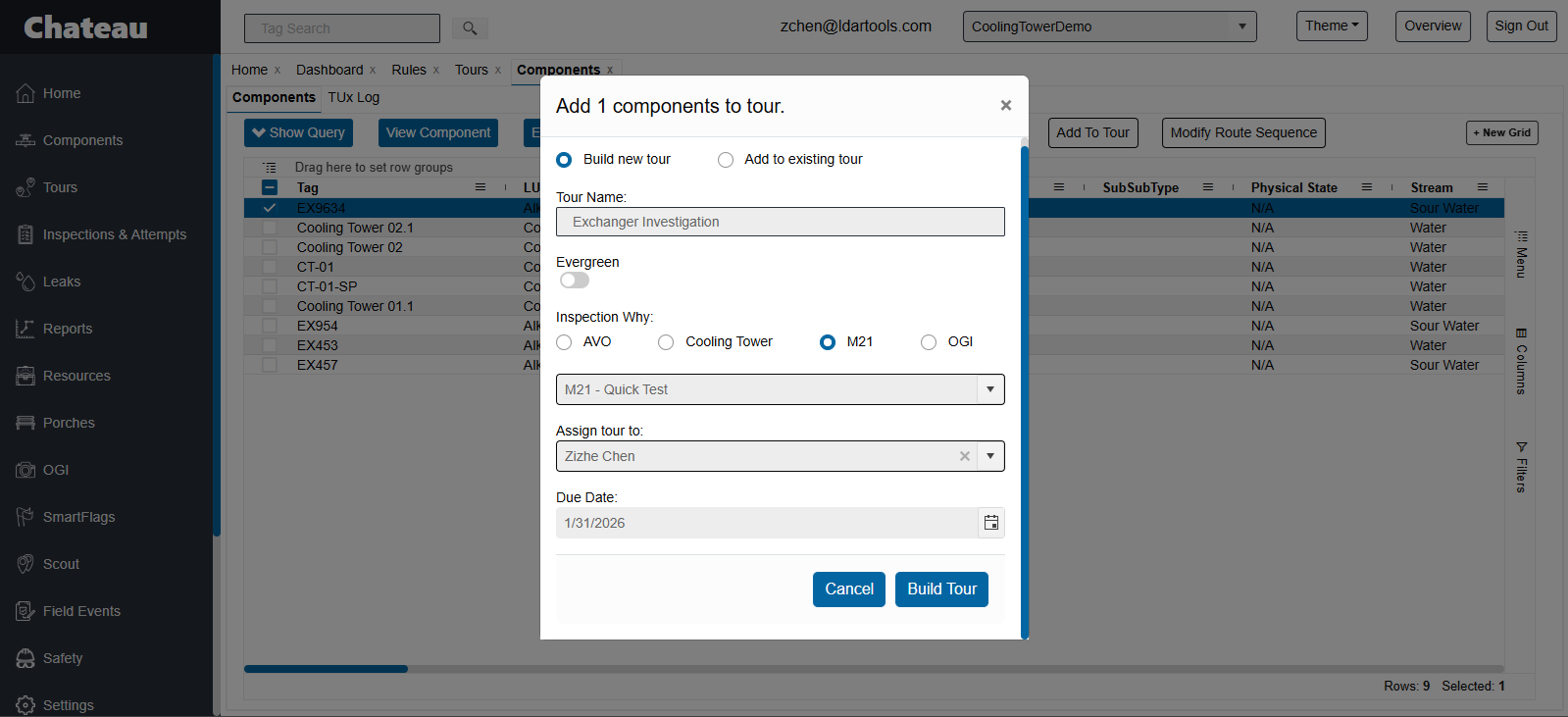Clear the Zizhe Chen assignee selection
Screen dimensions: 1568x717
(x=965, y=456)
